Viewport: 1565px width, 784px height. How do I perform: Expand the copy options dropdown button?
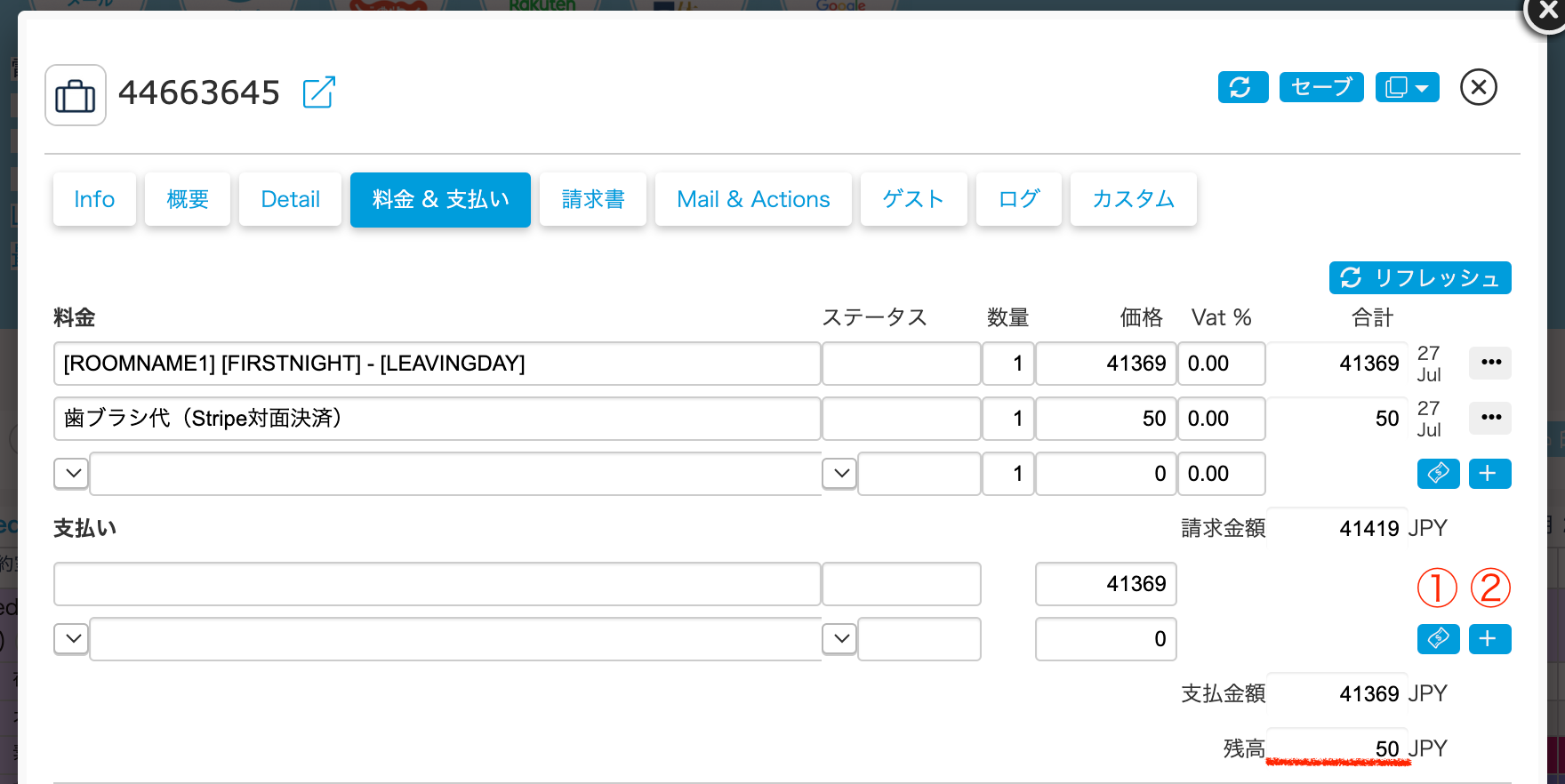point(1407,87)
